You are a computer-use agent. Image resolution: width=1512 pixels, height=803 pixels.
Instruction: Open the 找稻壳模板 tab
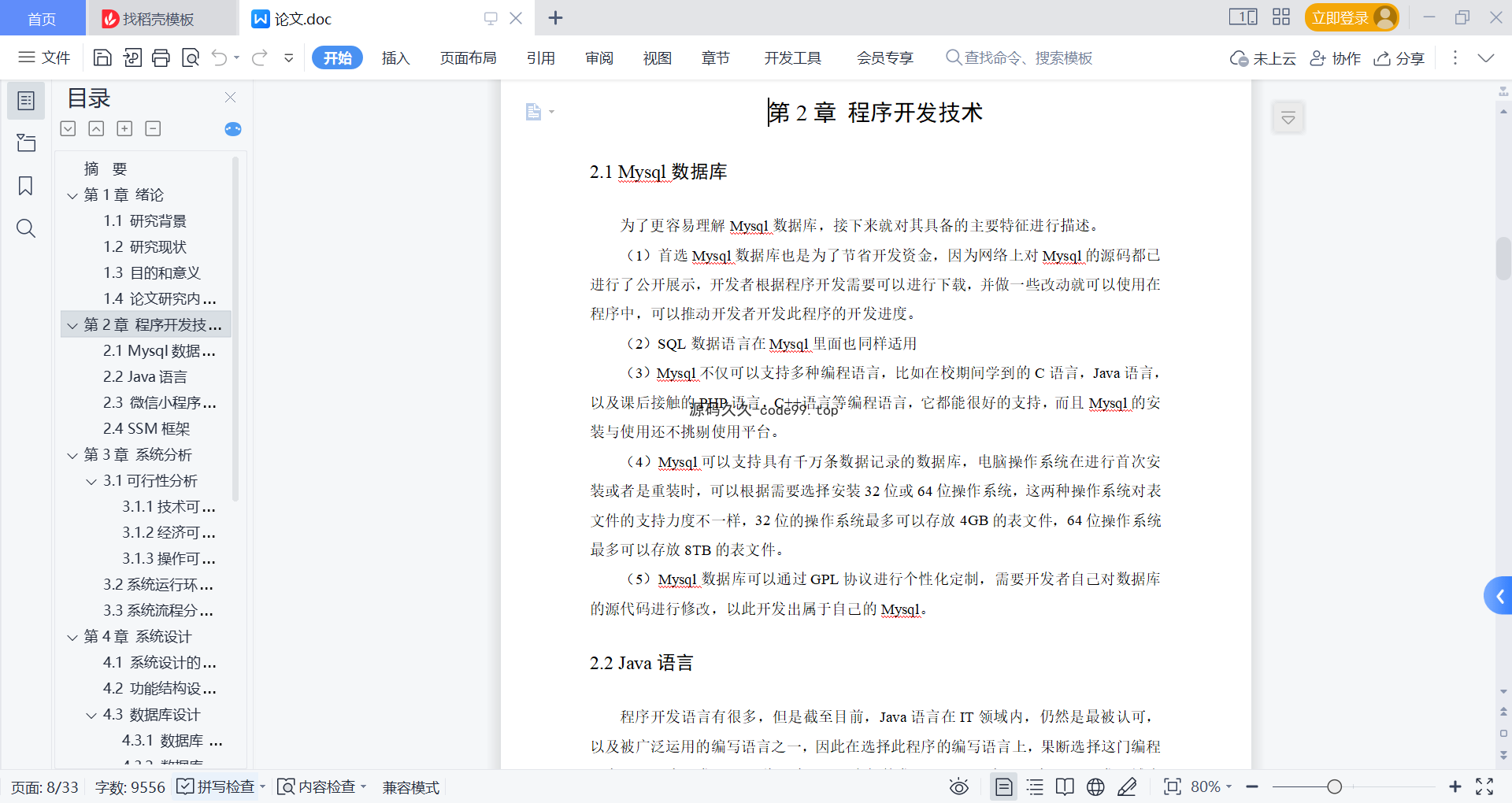(161, 18)
